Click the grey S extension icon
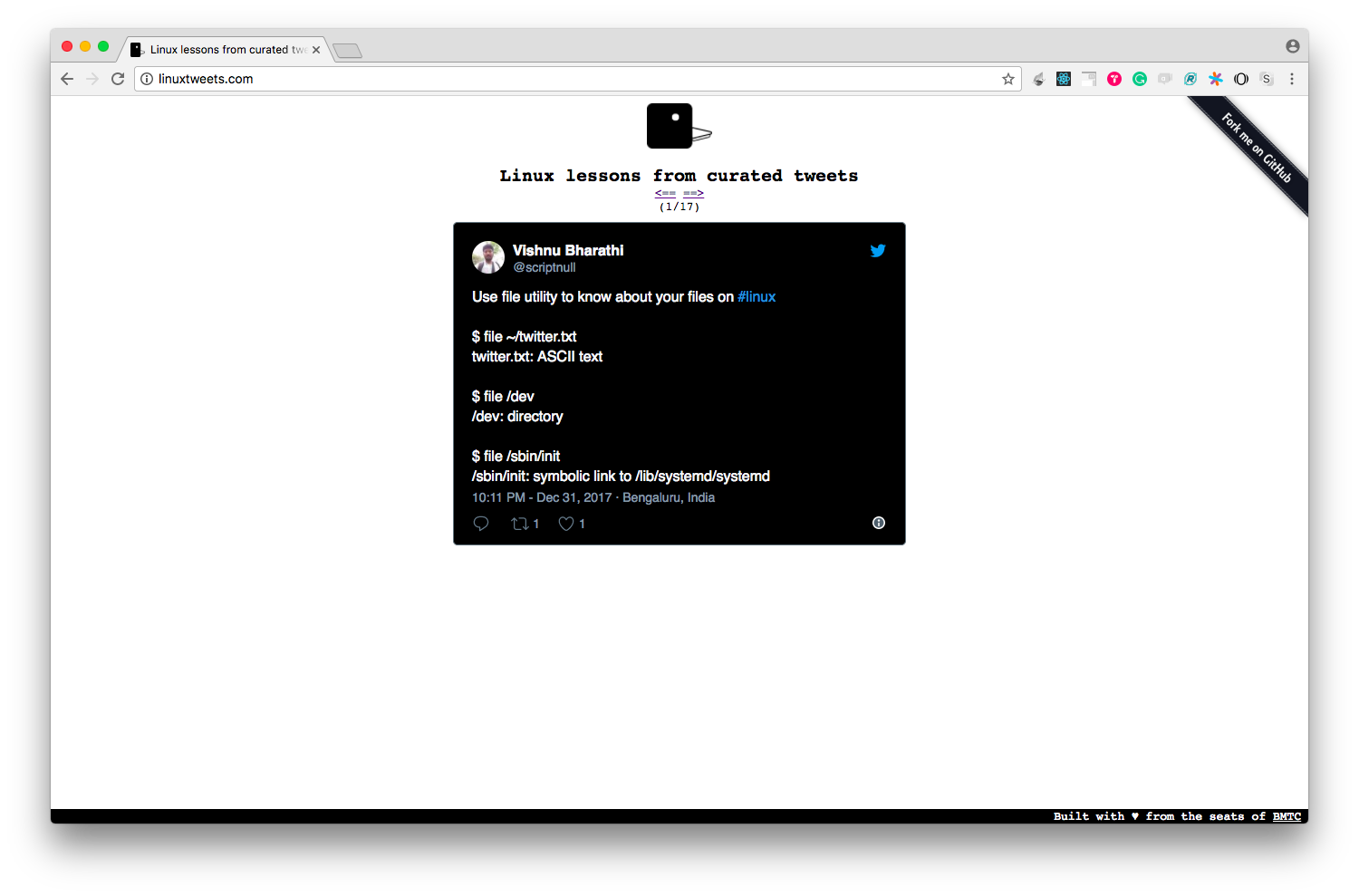 point(1267,79)
